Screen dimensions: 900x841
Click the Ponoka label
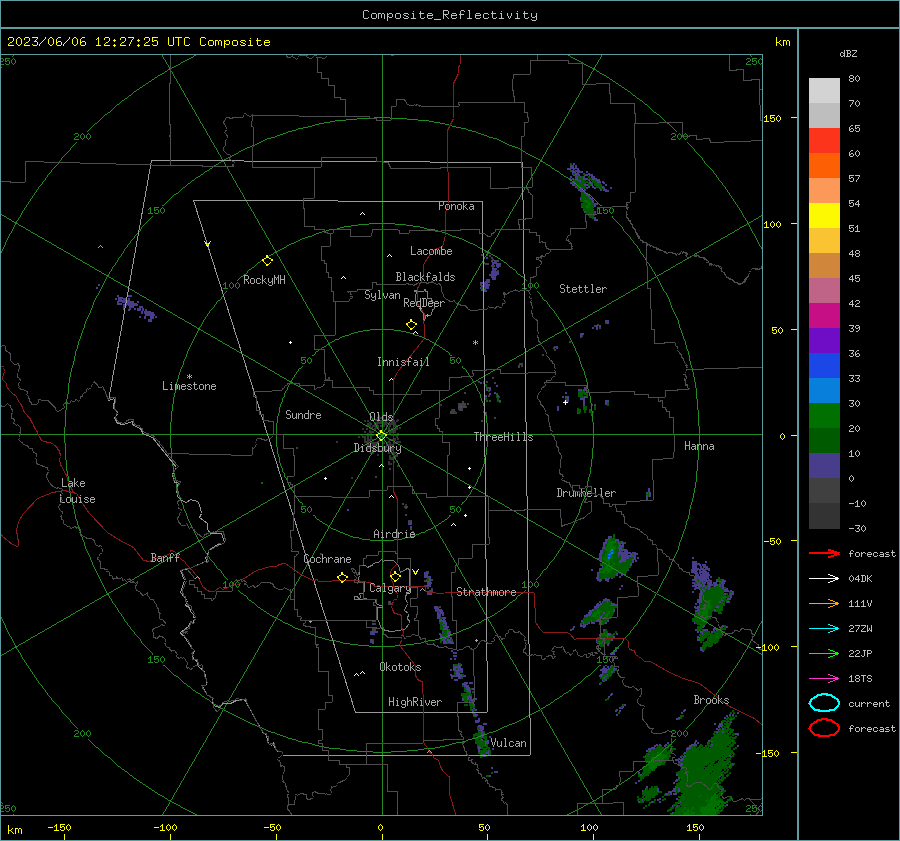456,206
